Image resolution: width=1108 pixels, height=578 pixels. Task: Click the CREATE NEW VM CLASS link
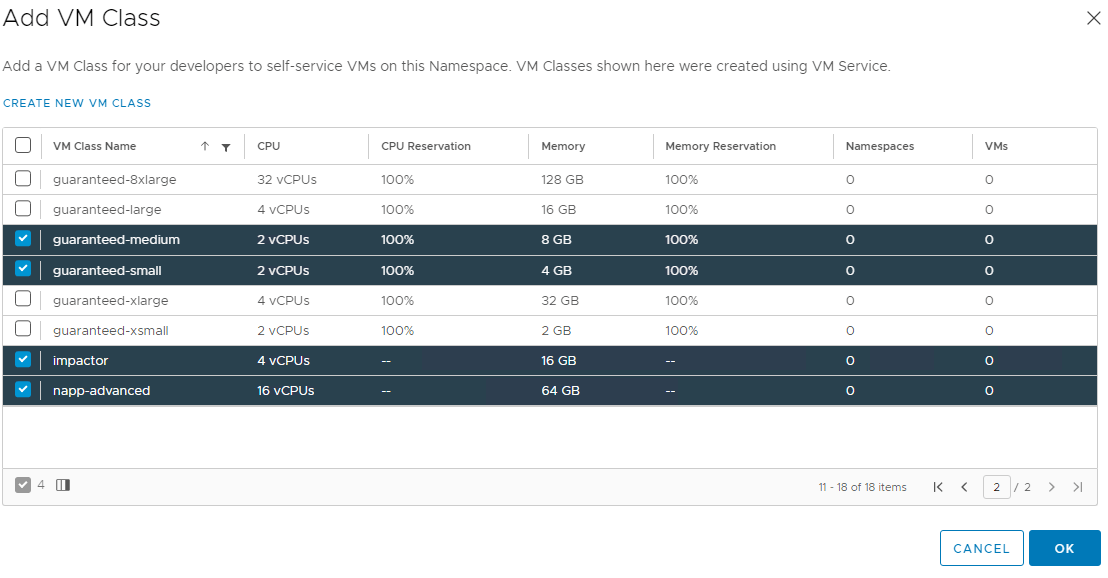(77, 103)
